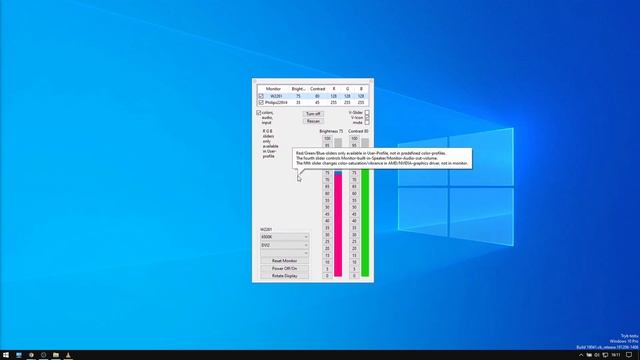Set brightness to 65 with step button
Image resolution: width=640 pixels, height=360 pixels.
(x=327, y=187)
